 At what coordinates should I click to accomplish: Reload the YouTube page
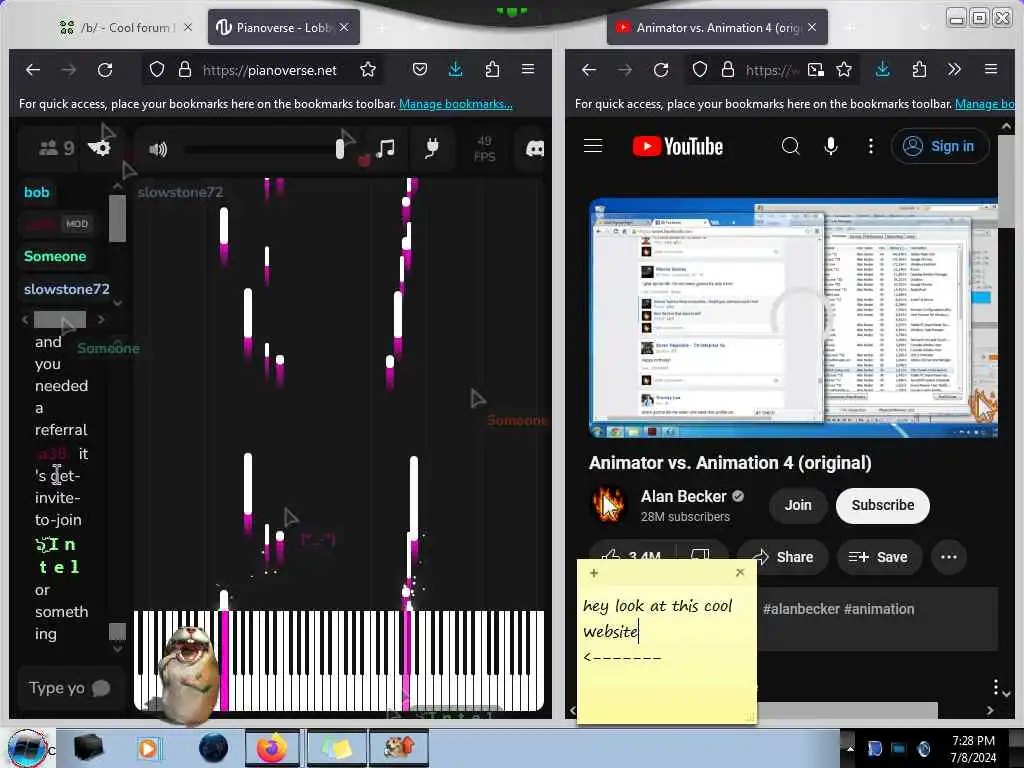click(x=661, y=69)
